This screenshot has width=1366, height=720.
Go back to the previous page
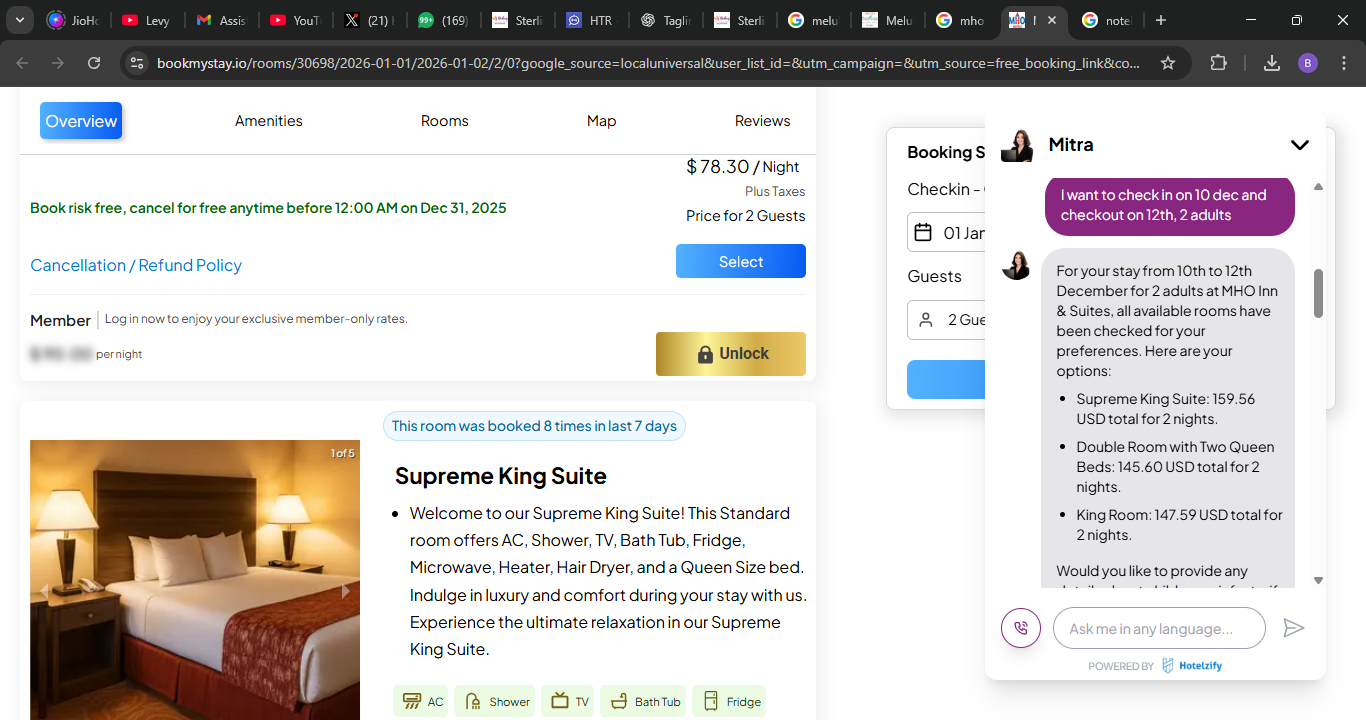[23, 63]
